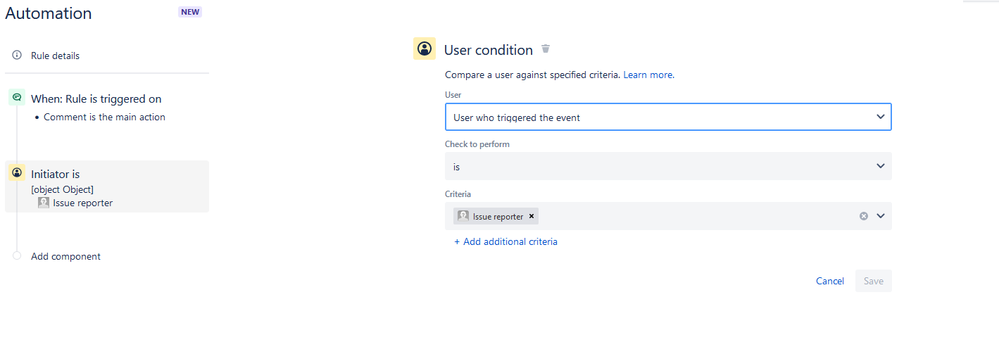Click the Add component circle node
This screenshot has height=361, width=999.
pyautogui.click(x=17, y=256)
